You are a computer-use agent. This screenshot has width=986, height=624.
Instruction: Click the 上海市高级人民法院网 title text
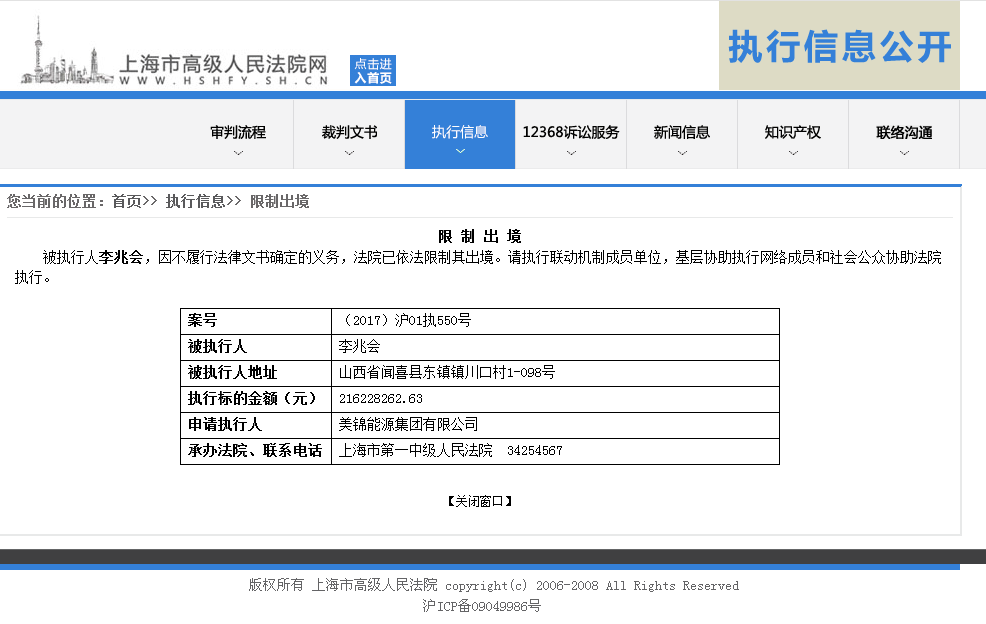pos(223,64)
